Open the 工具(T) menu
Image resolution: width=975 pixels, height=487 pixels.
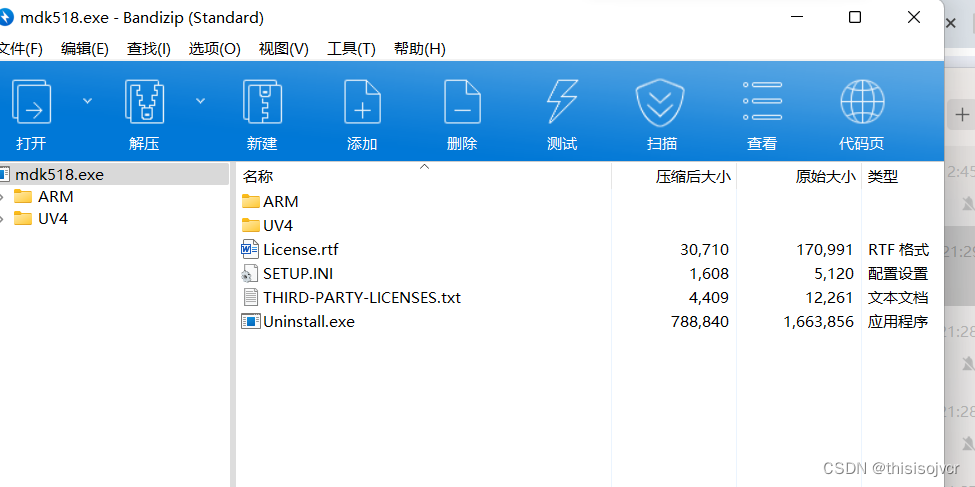351,49
